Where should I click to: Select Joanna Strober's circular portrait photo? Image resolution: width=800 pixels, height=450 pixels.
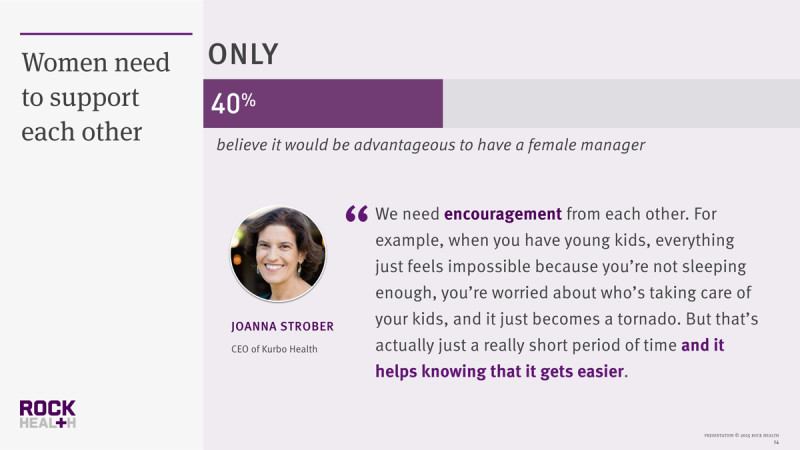[278, 254]
